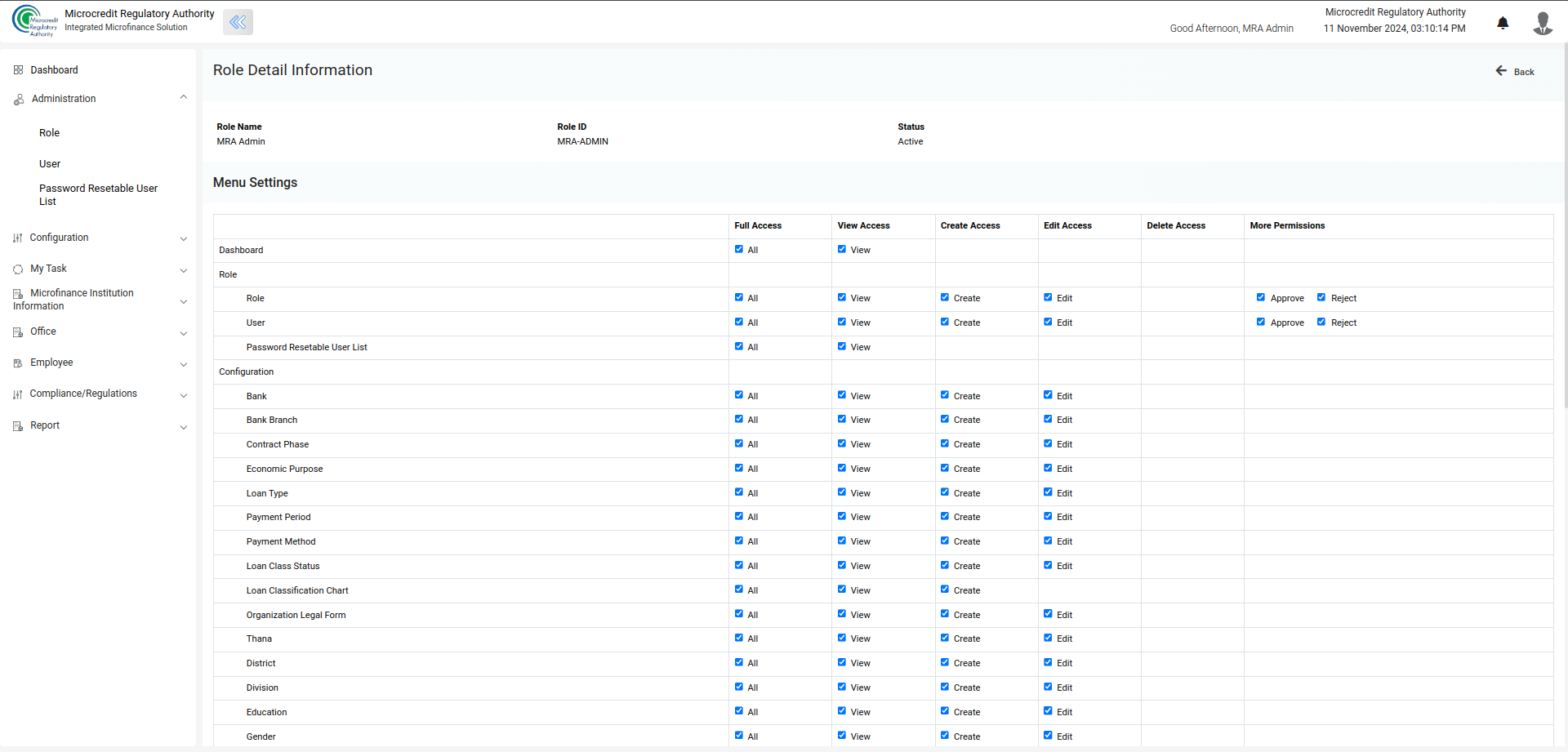Click the Office icon in sidebar
Screen dimensions: 1568x752
click(x=18, y=332)
